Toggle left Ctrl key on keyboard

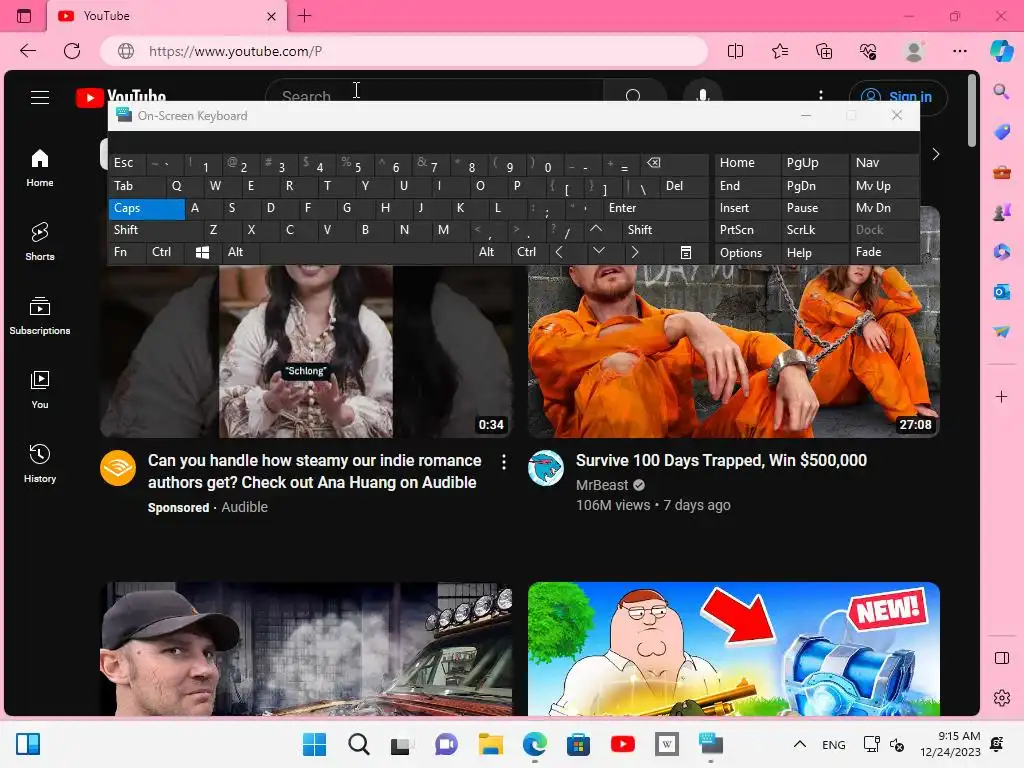[x=166, y=252]
